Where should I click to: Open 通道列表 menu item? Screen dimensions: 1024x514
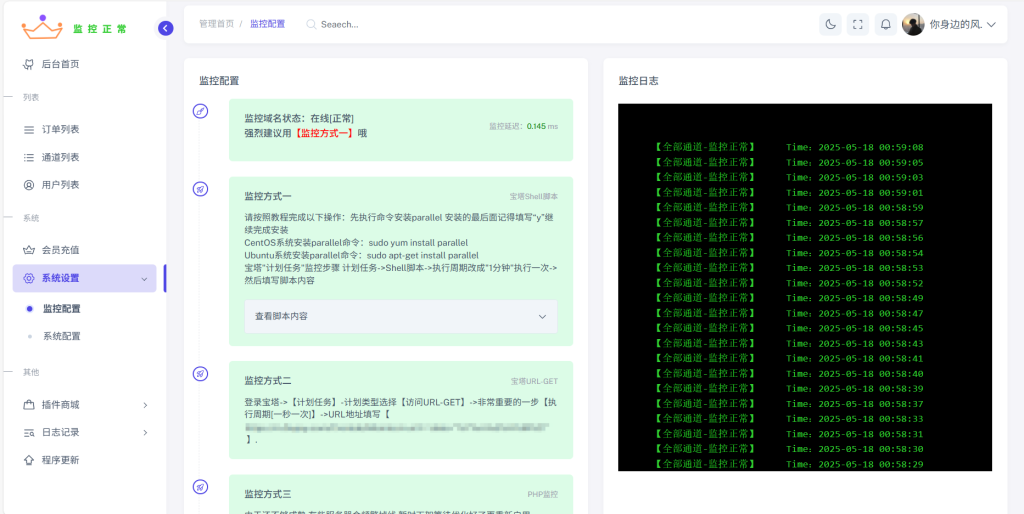tap(60, 157)
